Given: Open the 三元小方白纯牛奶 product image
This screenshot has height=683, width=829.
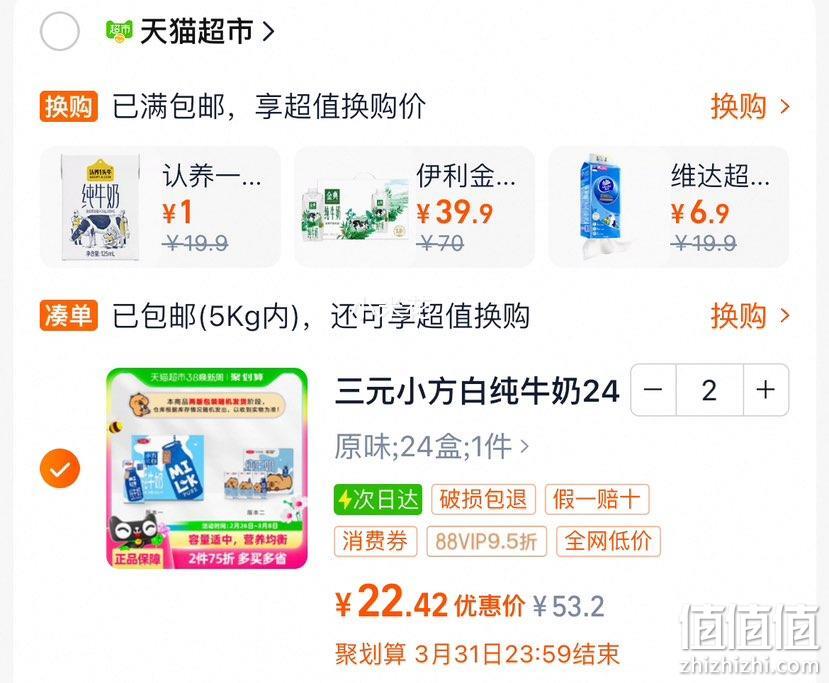Looking at the screenshot, I should [x=207, y=468].
